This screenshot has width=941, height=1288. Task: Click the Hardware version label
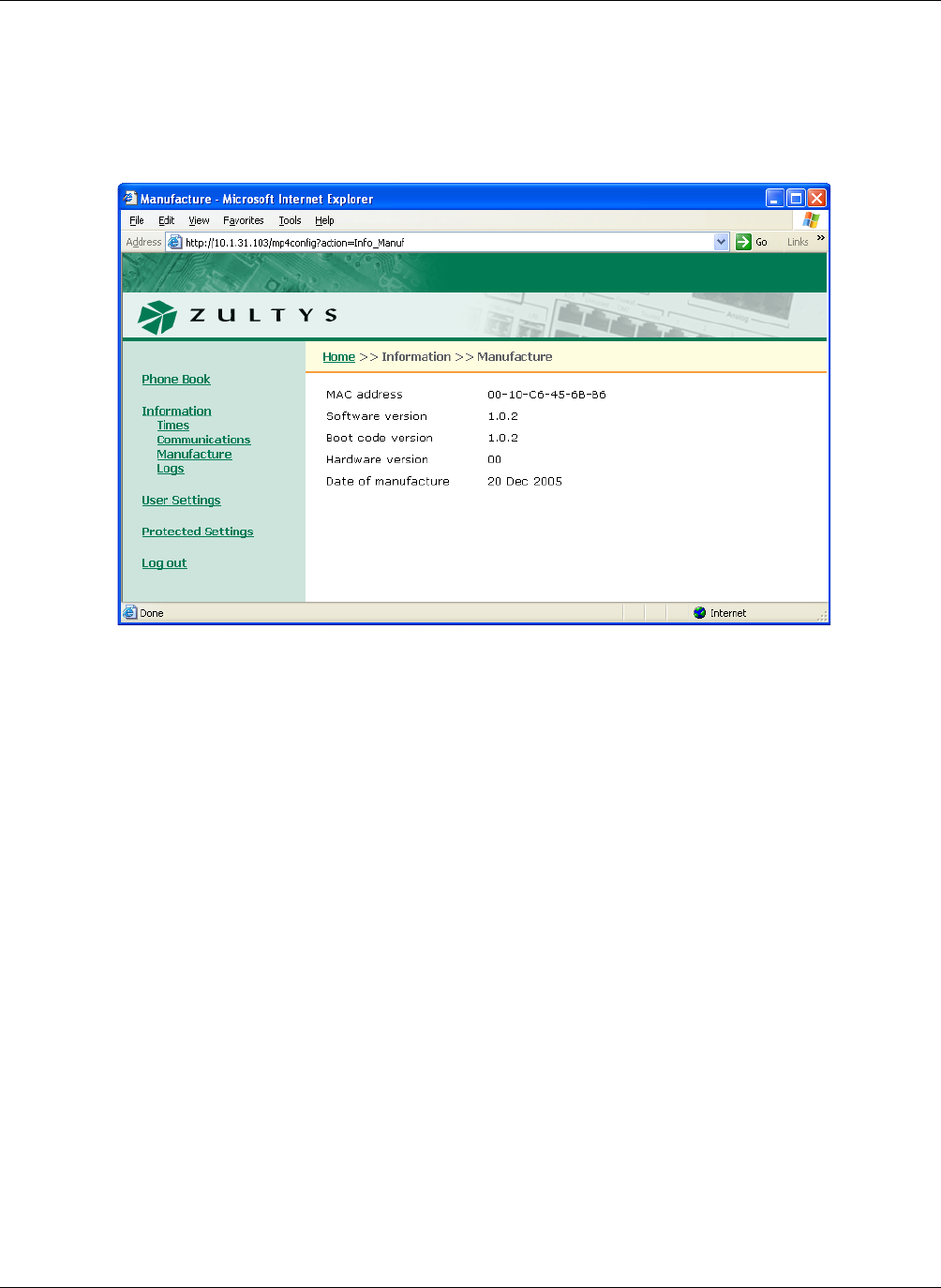pyautogui.click(x=377, y=459)
